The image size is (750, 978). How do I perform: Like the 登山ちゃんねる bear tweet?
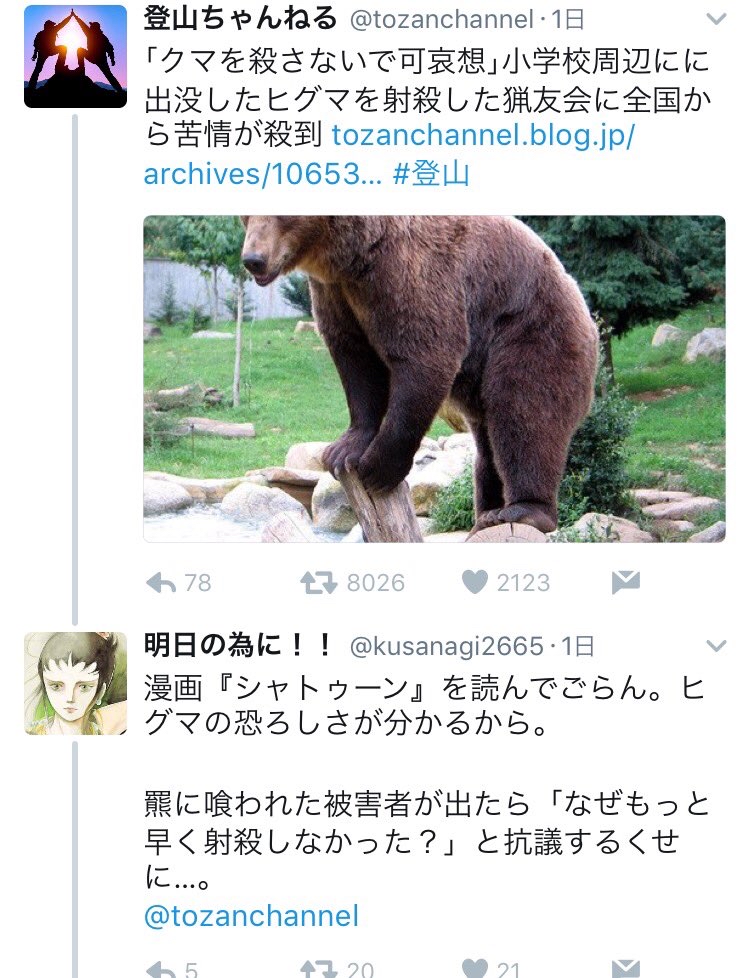[x=474, y=582]
